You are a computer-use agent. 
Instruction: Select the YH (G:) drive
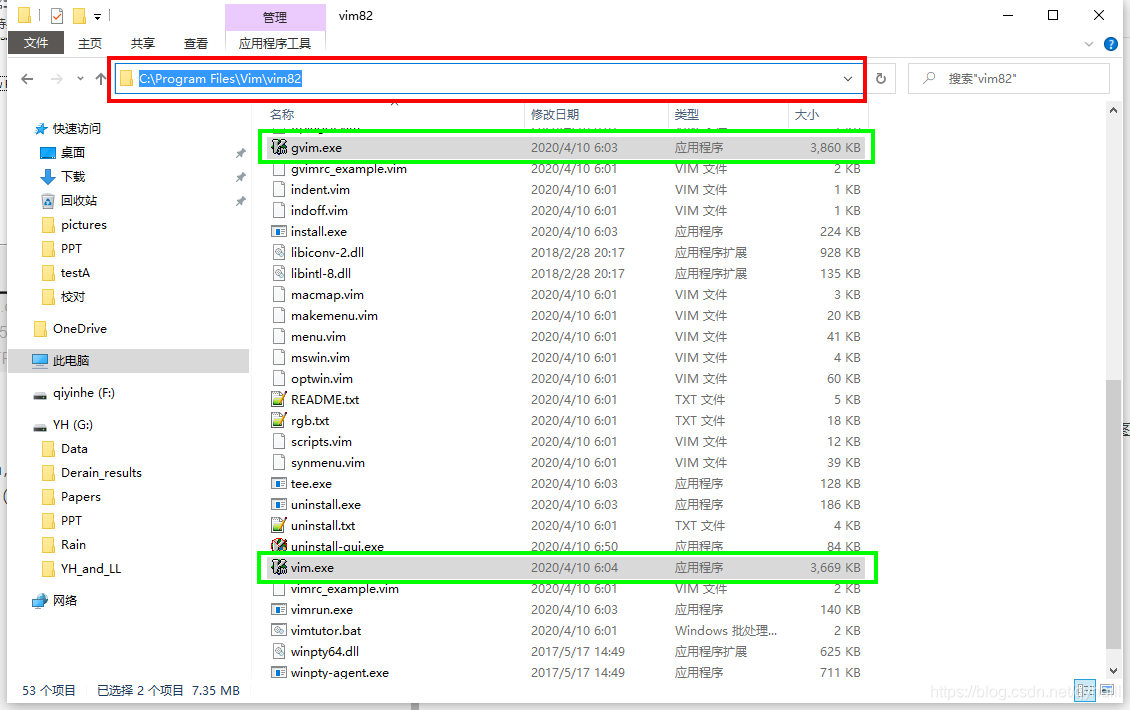[x=72, y=425]
